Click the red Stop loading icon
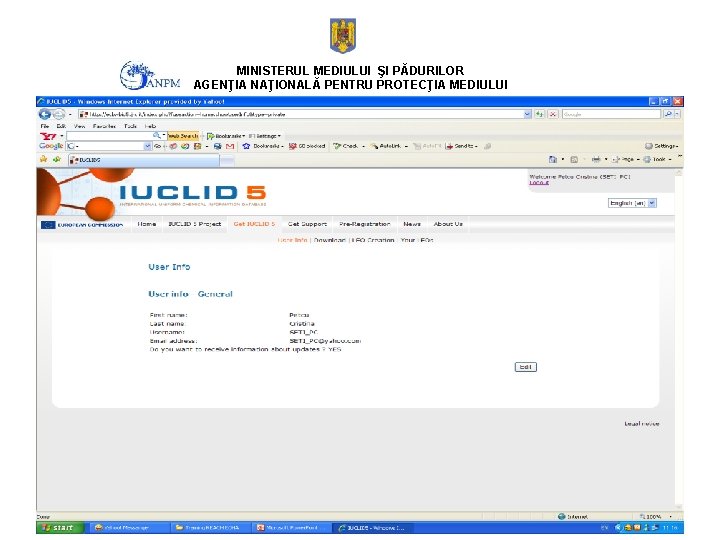This screenshot has height=540, width=720. (x=553, y=114)
